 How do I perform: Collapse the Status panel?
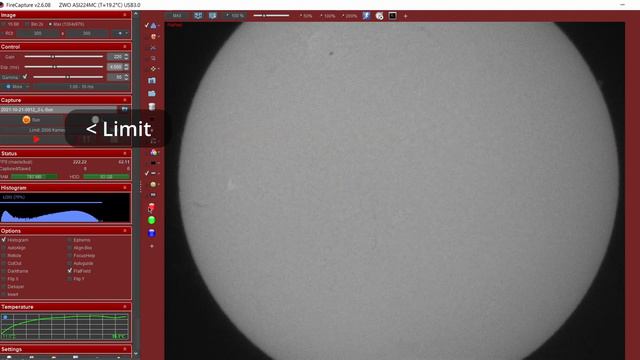tap(125, 153)
